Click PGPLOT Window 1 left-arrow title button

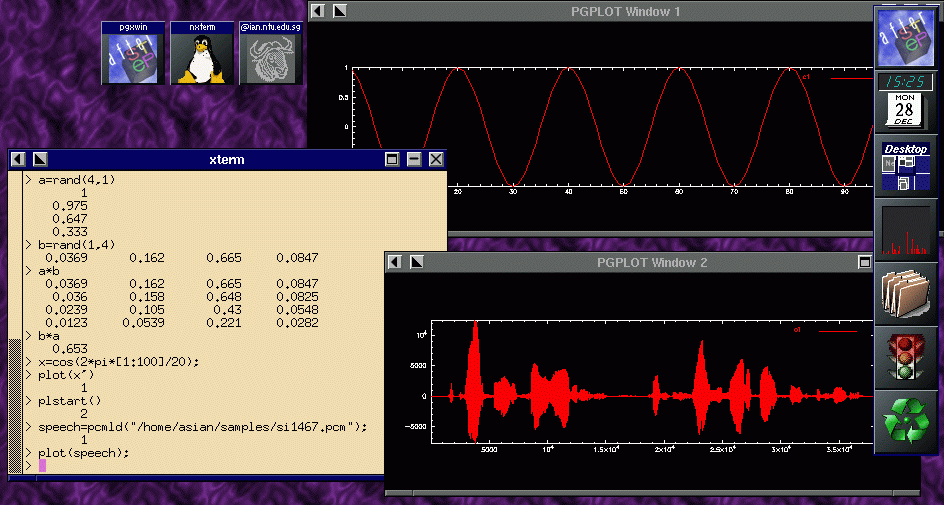coord(317,10)
